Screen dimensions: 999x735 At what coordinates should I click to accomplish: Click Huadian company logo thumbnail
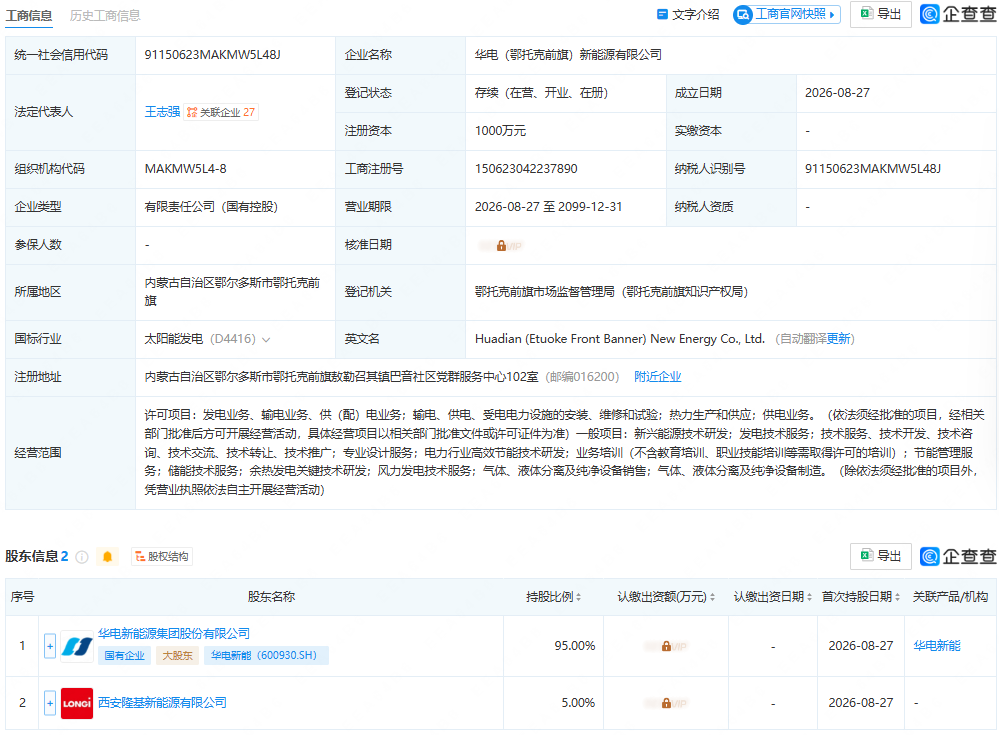76,646
